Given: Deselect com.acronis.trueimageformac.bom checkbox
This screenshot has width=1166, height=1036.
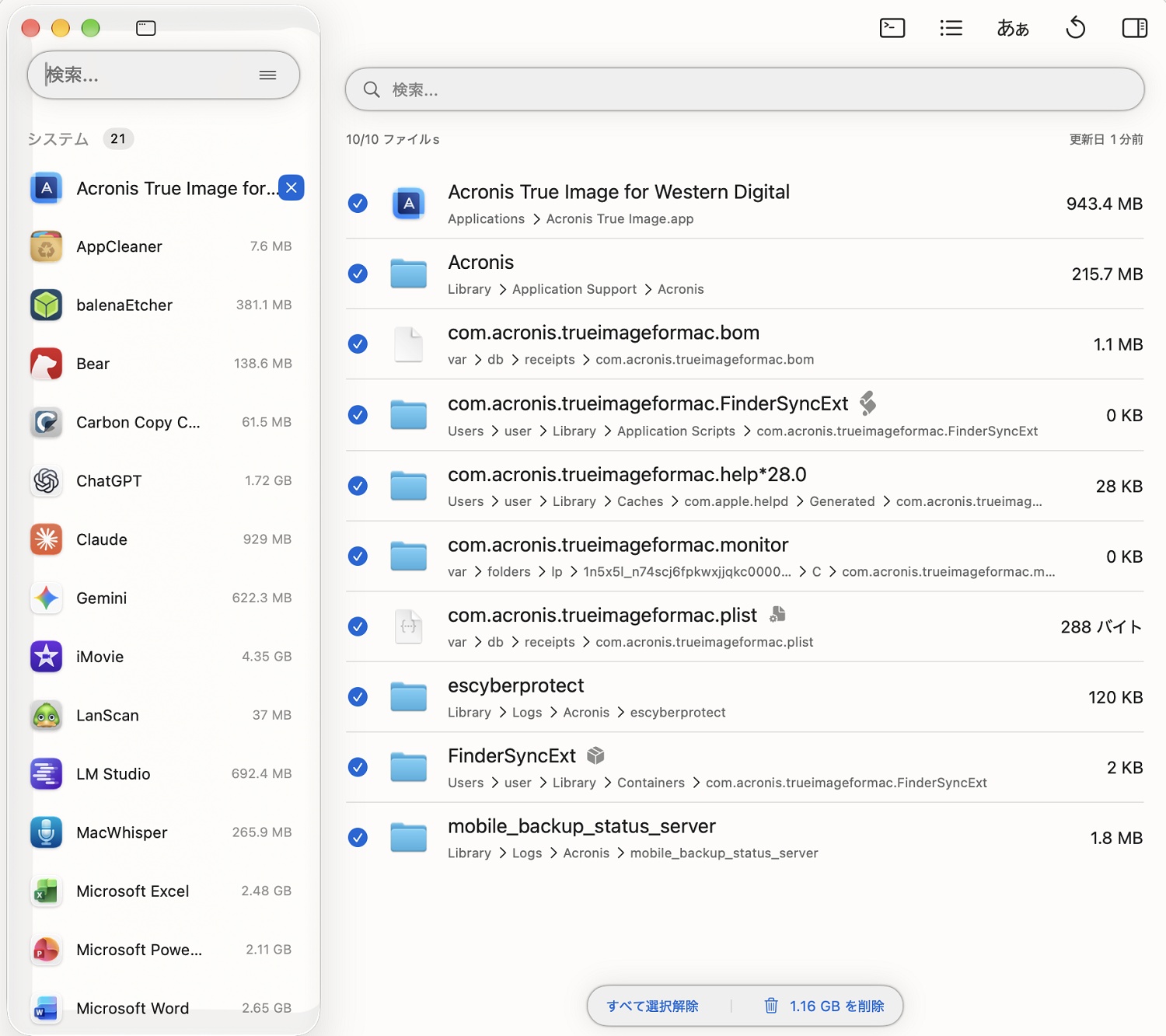Looking at the screenshot, I should [x=358, y=344].
